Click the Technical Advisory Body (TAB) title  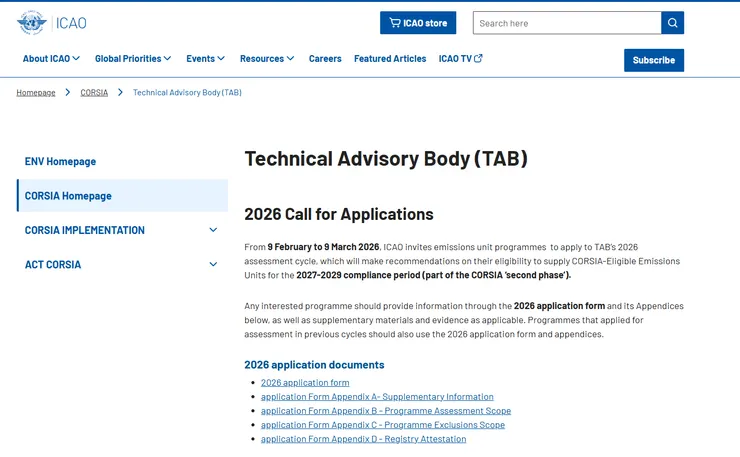click(386, 159)
